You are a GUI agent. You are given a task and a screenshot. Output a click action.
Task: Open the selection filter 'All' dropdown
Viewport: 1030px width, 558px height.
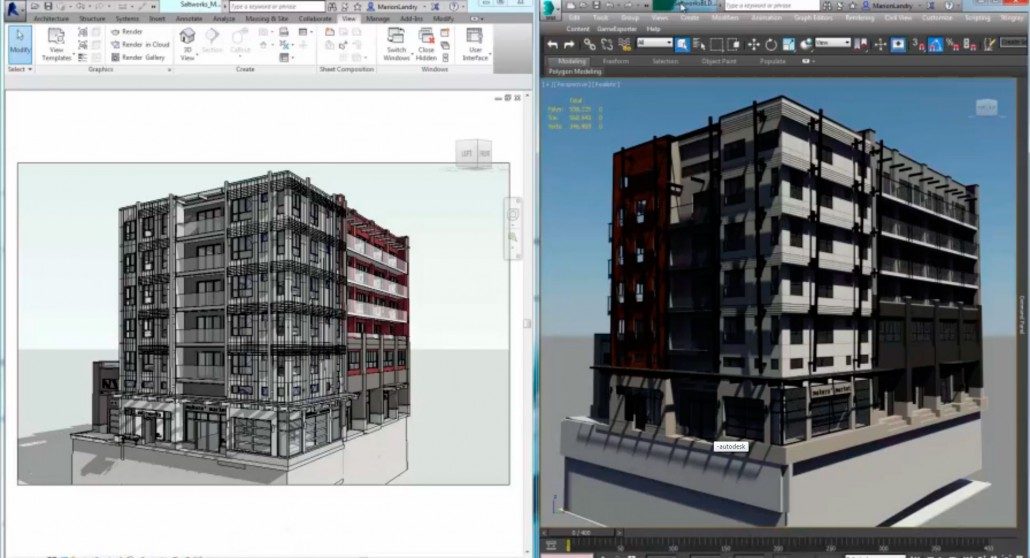652,44
